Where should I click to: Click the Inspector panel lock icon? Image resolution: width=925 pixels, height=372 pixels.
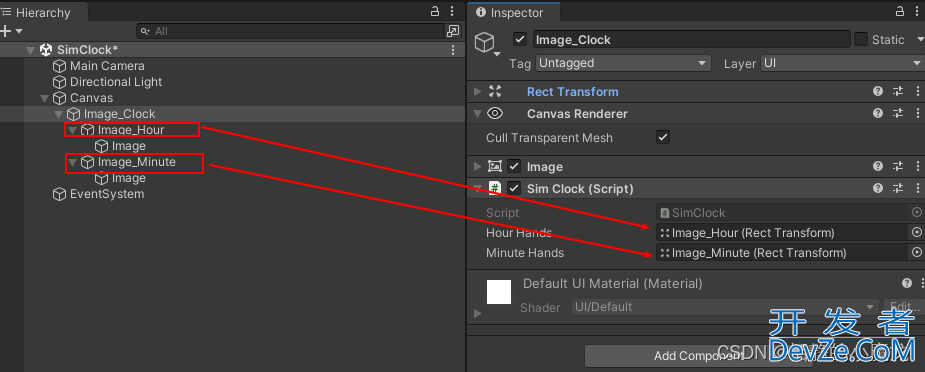pos(900,11)
